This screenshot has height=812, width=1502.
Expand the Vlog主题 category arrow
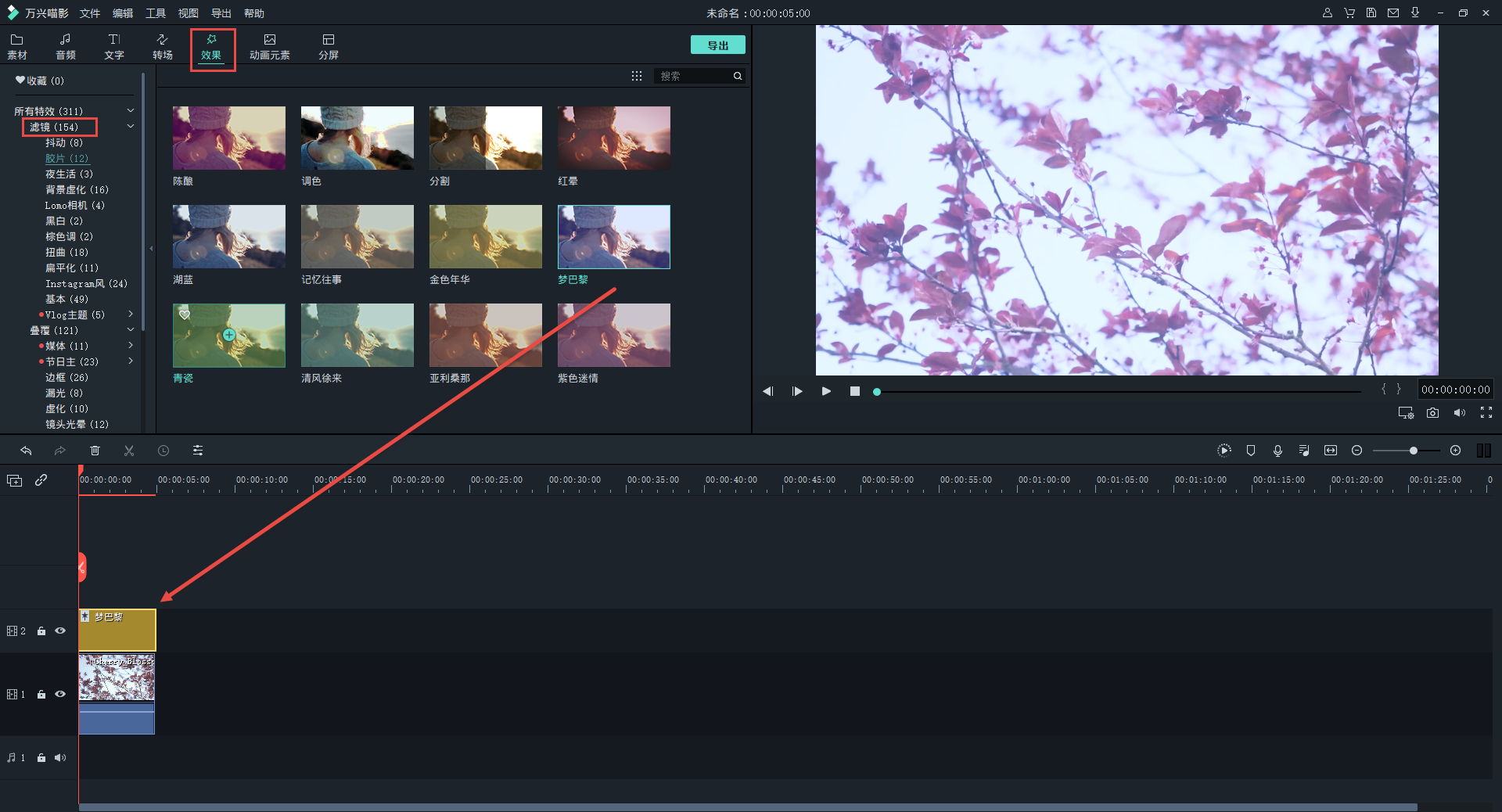pos(131,314)
